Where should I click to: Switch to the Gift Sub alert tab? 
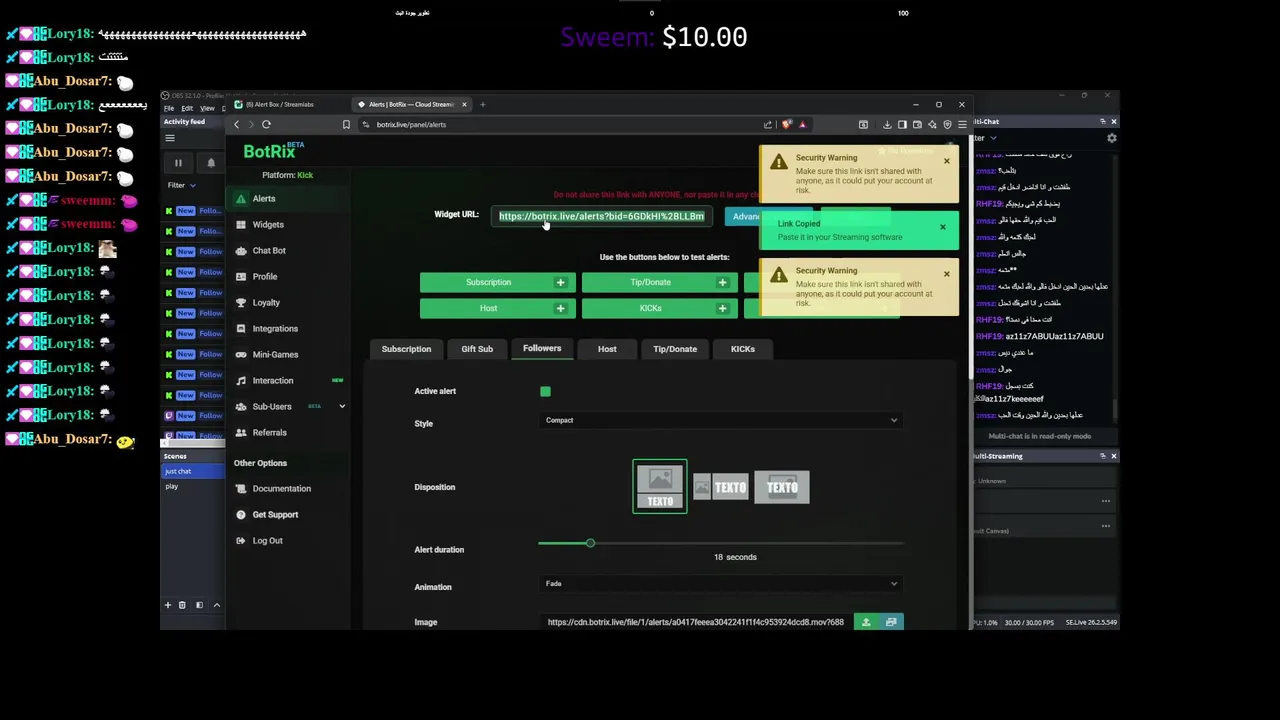[477, 349]
